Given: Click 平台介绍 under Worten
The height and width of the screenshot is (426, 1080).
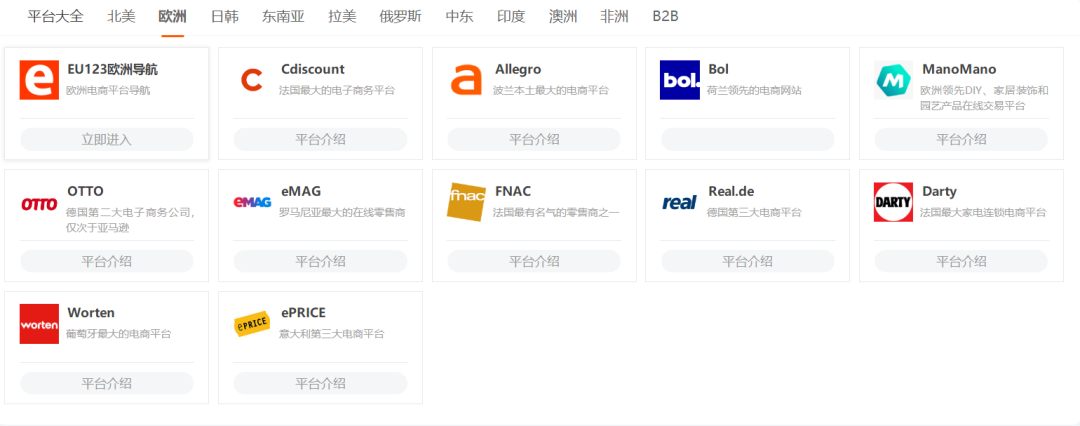Looking at the screenshot, I should pos(107,383).
